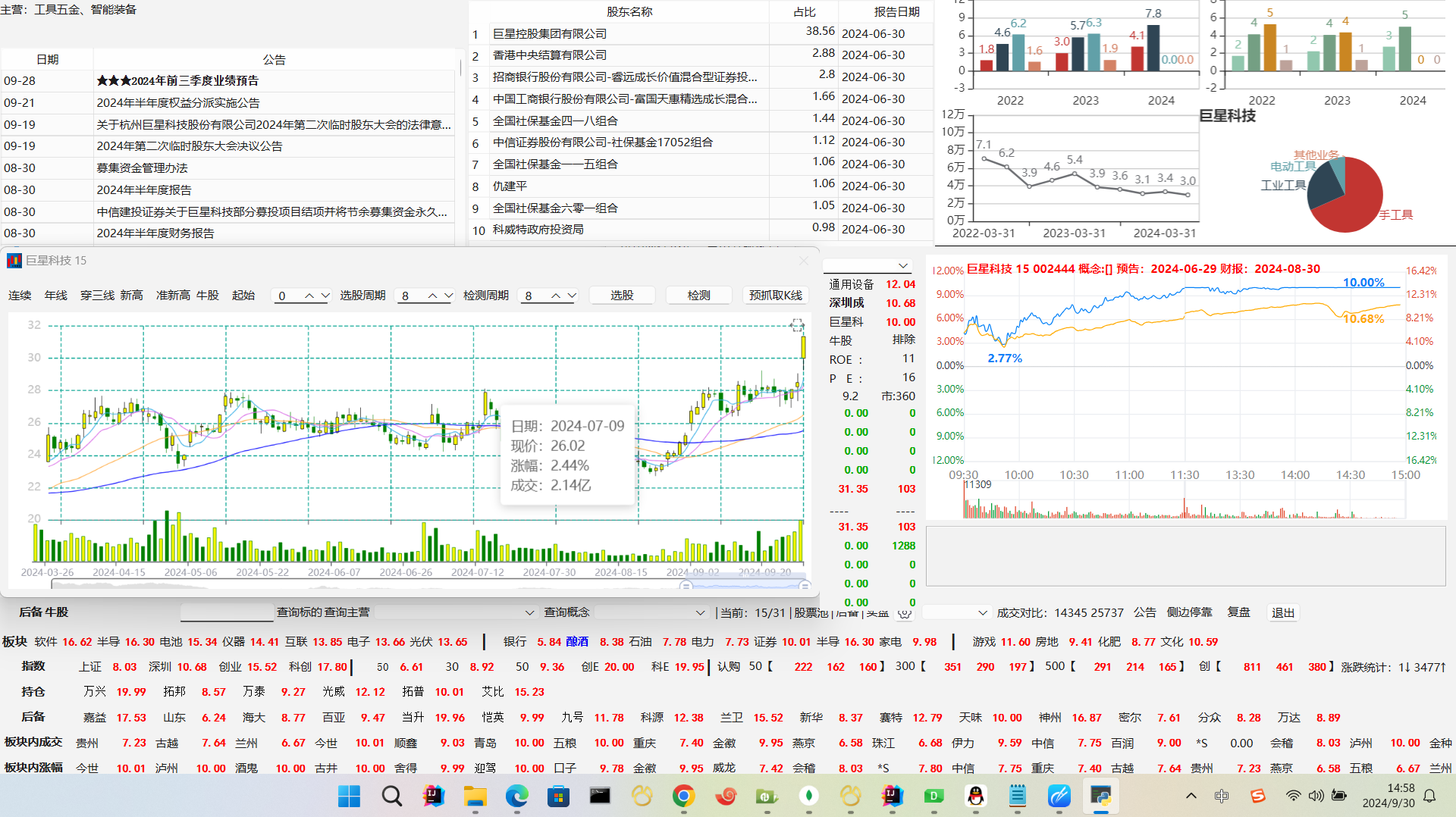Increase the 检测周期 value
The height and width of the screenshot is (817, 1456).
556,296
